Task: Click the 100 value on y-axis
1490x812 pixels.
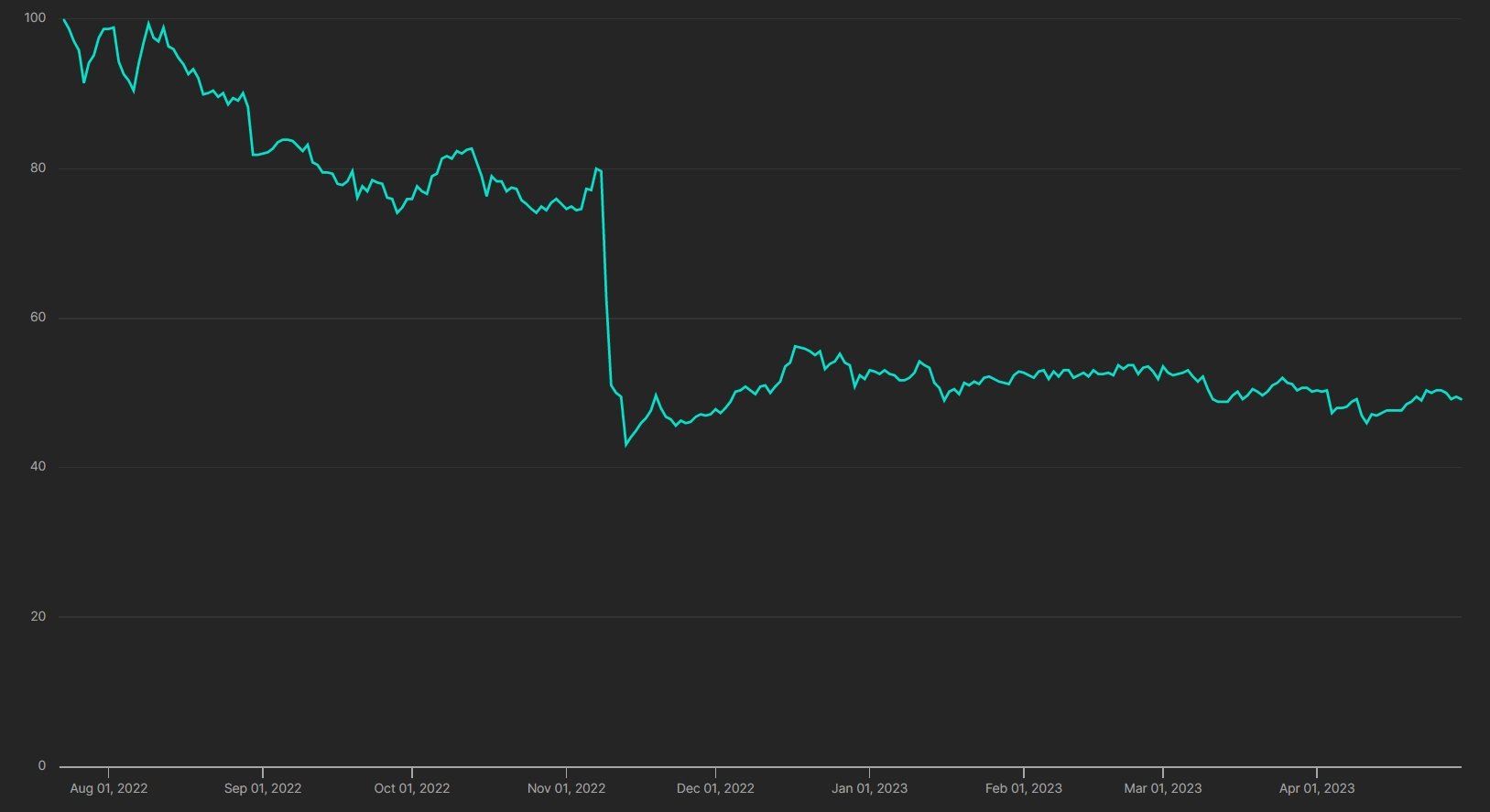Action: [x=35, y=18]
